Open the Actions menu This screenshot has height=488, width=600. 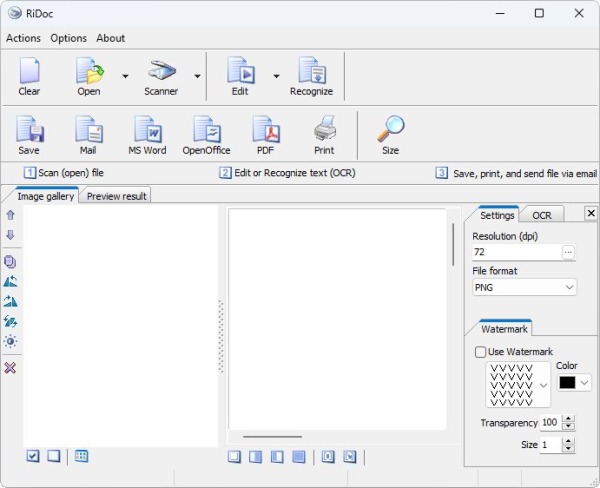(x=23, y=38)
